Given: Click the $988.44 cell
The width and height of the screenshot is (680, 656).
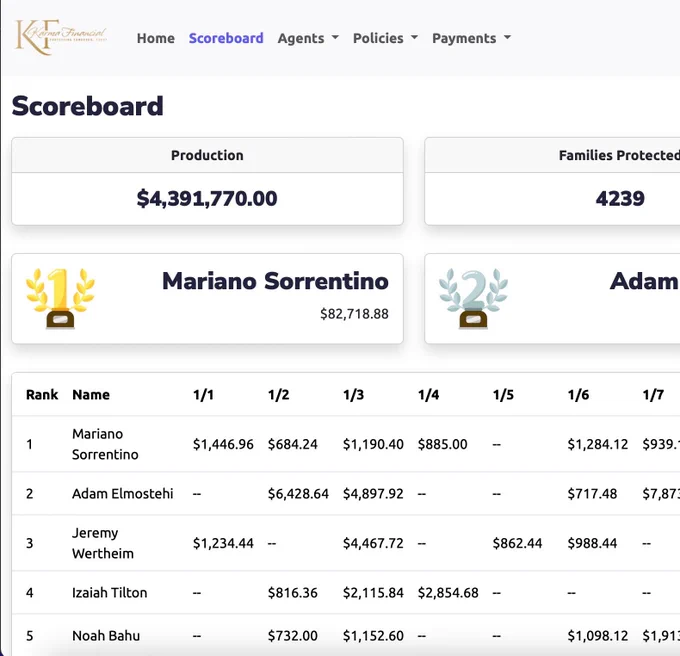Looking at the screenshot, I should point(592,543).
